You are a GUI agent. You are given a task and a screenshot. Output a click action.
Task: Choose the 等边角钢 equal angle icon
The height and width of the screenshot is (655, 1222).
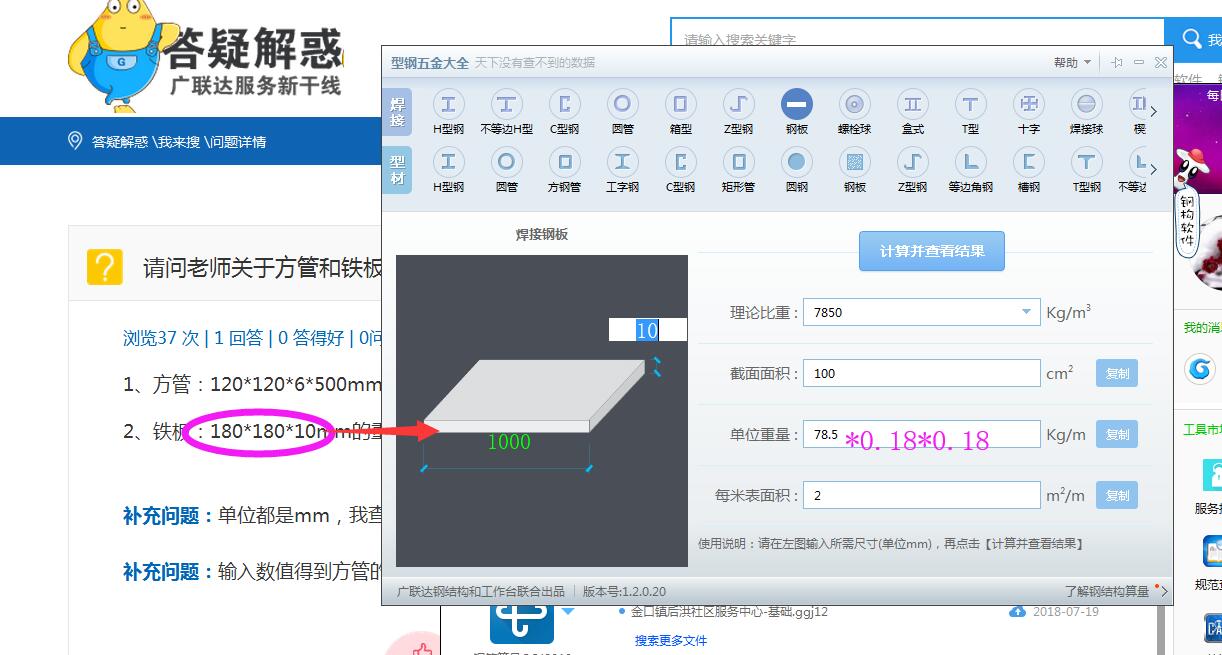pos(970,169)
